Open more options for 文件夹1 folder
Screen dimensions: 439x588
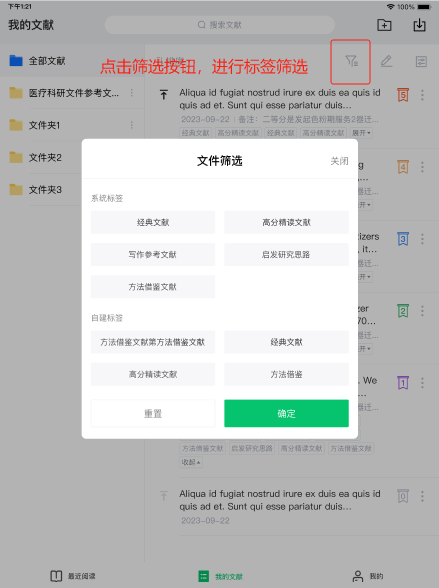132,125
